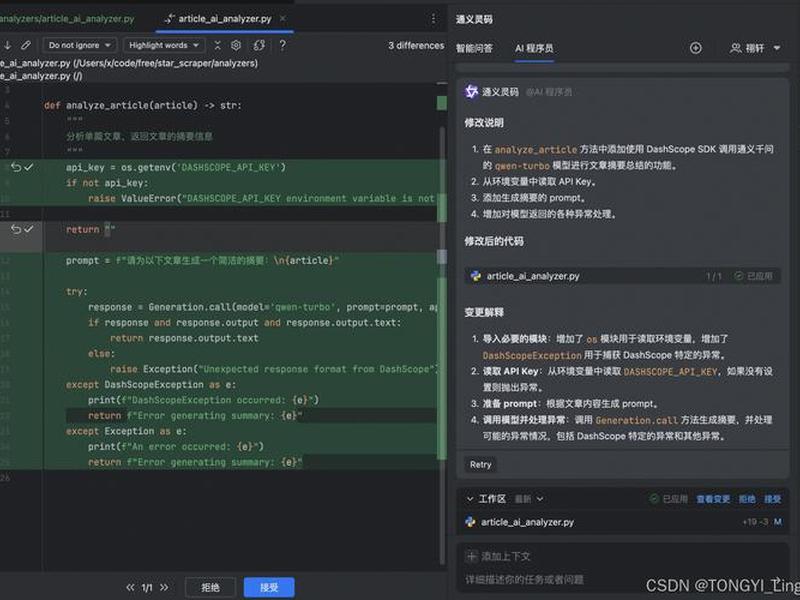The width and height of the screenshot is (800, 600).
Task: Open the 最新 snapshot version dropdown
Action: 529,499
